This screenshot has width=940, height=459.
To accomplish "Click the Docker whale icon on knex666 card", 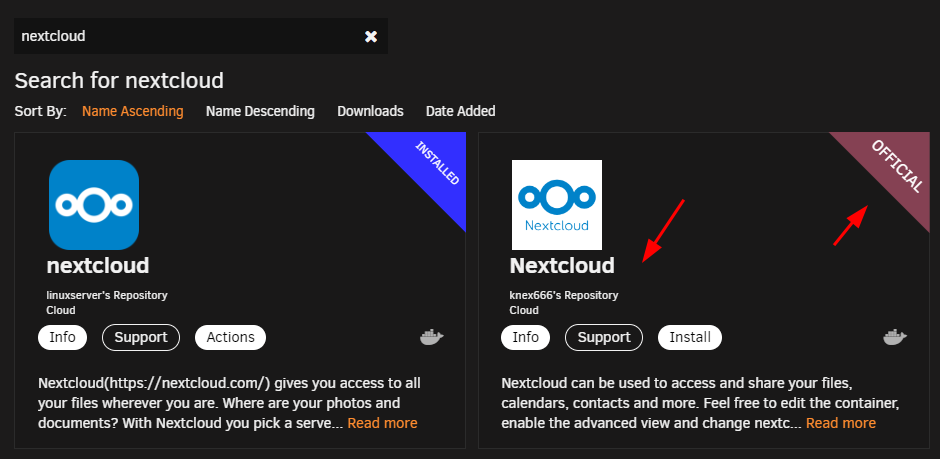I will pyautogui.click(x=895, y=337).
